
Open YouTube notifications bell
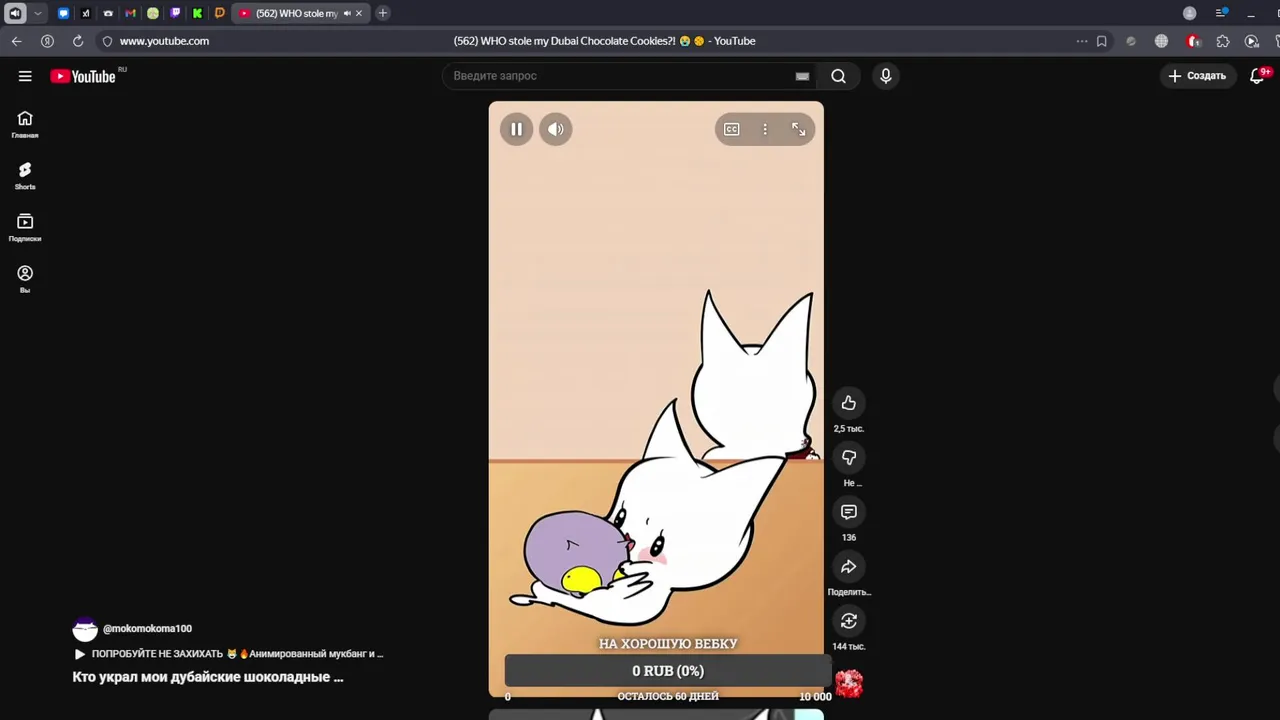[1258, 76]
